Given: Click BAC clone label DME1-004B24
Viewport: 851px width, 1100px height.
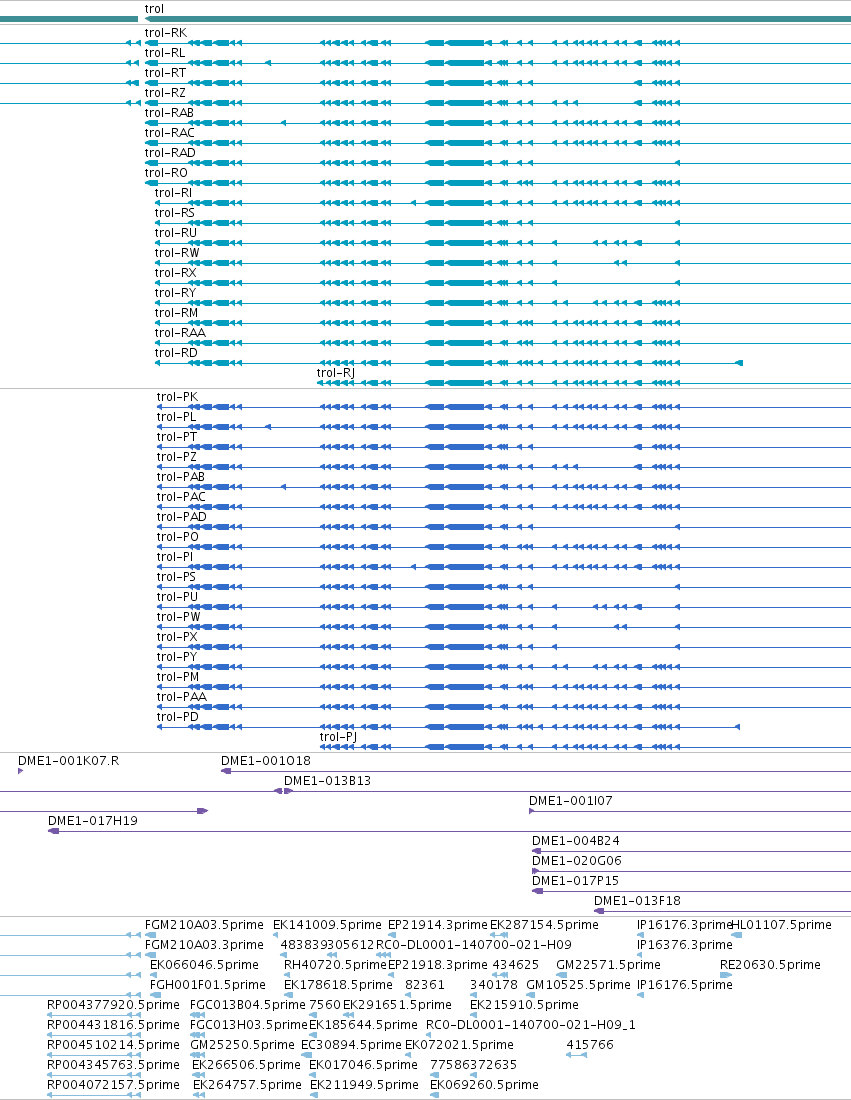Looking at the screenshot, I should pyautogui.click(x=575, y=841).
